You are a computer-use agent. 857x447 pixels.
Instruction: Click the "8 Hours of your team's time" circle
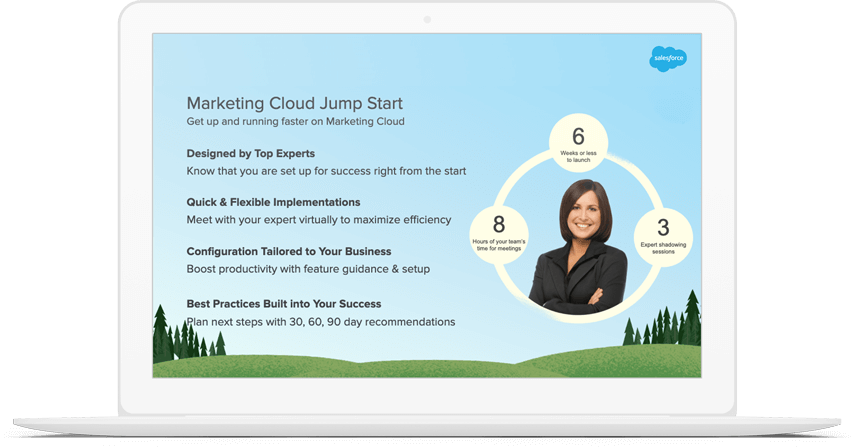pyautogui.click(x=499, y=235)
